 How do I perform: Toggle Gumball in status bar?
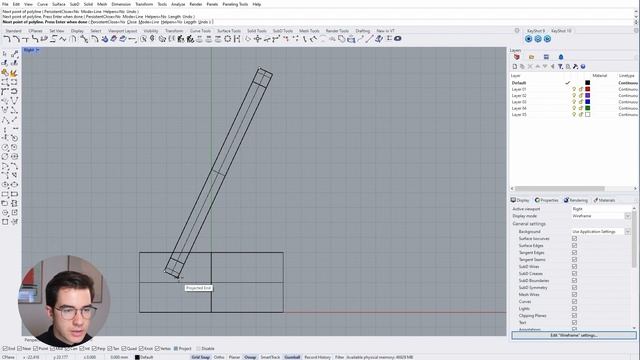pos(292,357)
